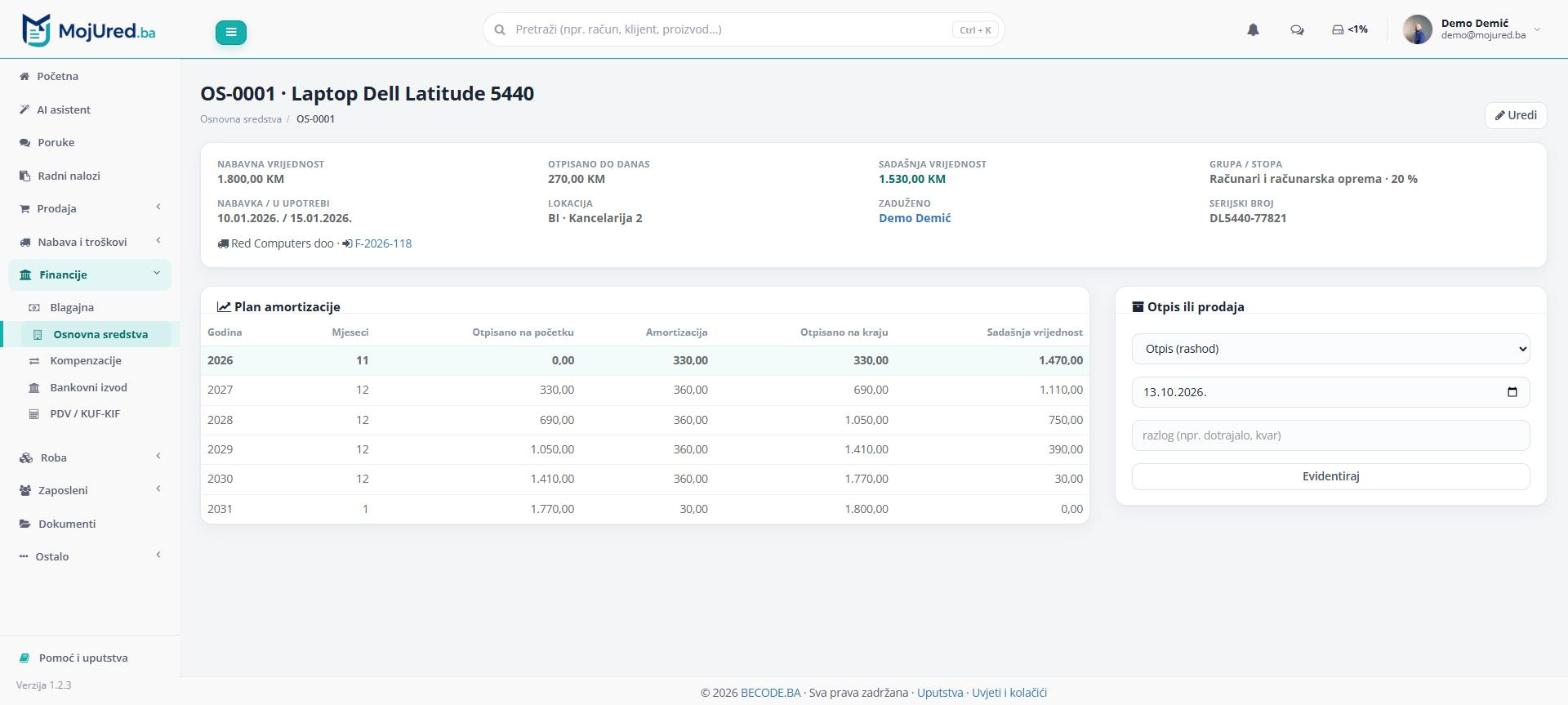Open the Otpis (rashod) dropdown

(1331, 349)
